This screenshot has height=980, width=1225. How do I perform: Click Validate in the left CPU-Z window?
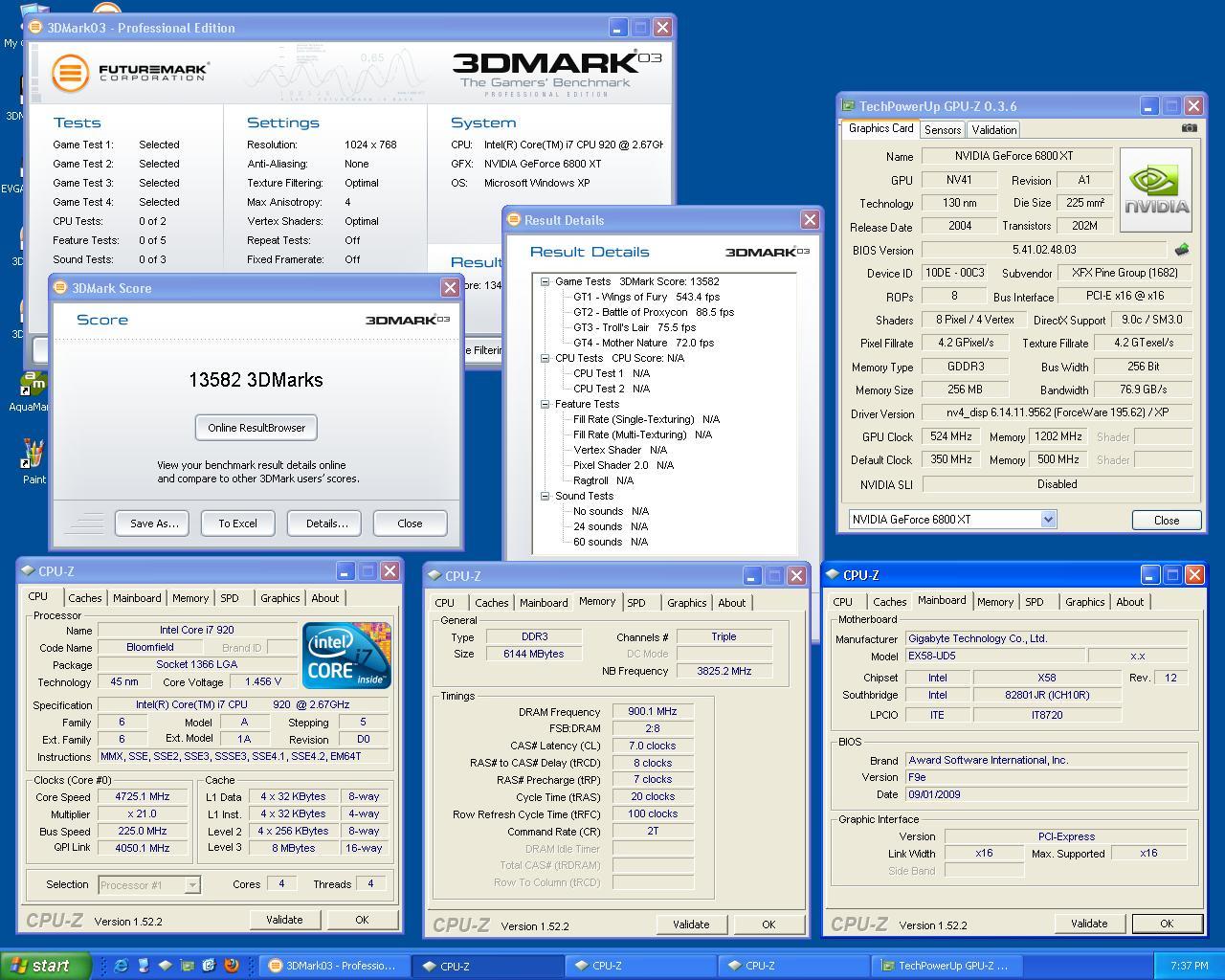pos(284,920)
